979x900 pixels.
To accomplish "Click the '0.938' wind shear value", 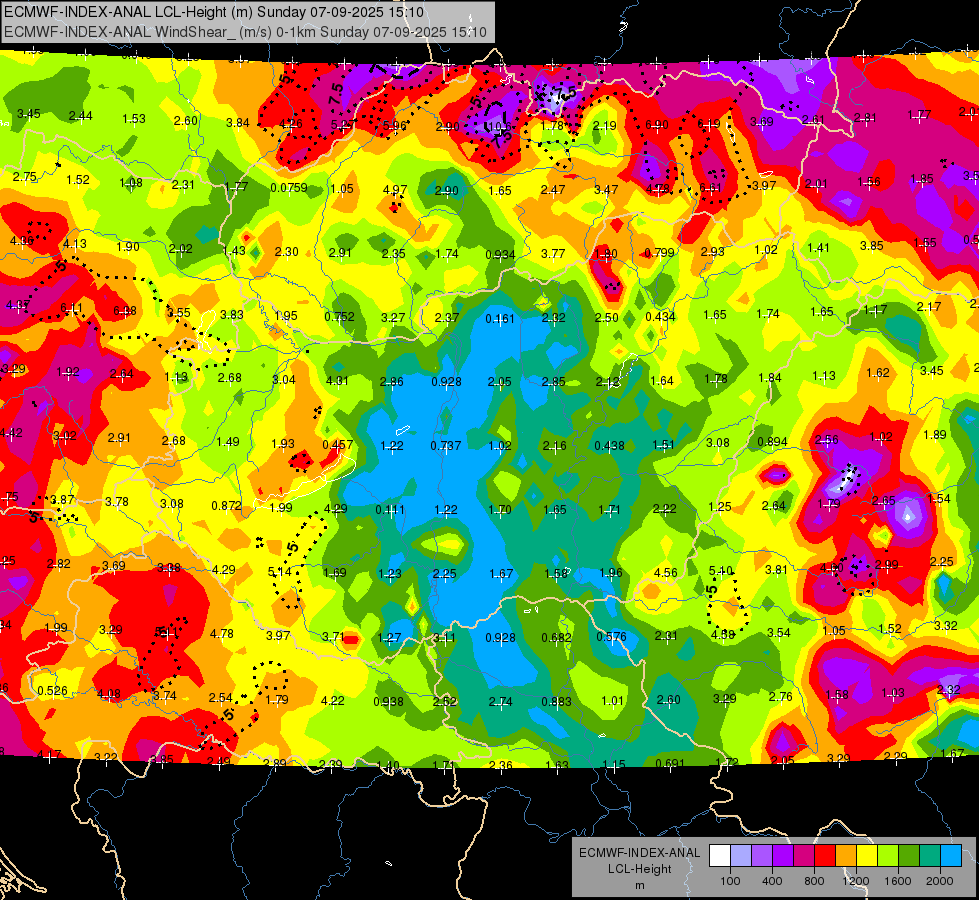I will pyautogui.click(x=388, y=701).
